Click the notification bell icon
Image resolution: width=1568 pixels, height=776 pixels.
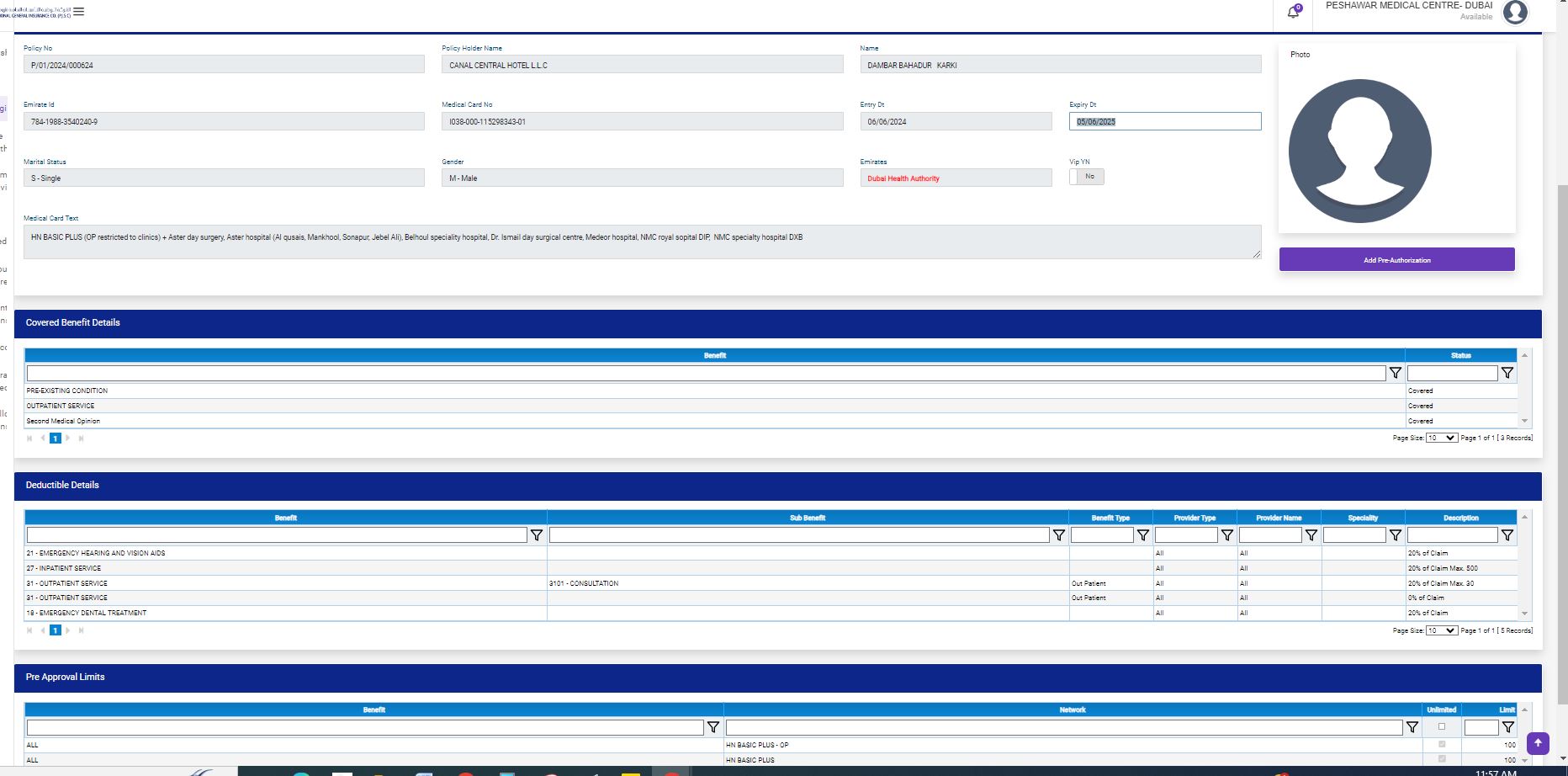1294,12
